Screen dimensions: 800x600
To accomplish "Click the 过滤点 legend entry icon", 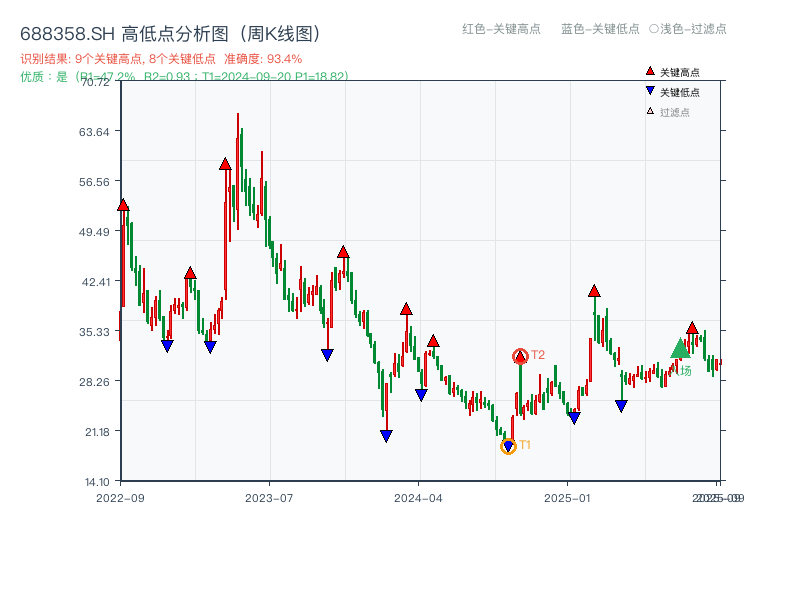I will click(649, 111).
